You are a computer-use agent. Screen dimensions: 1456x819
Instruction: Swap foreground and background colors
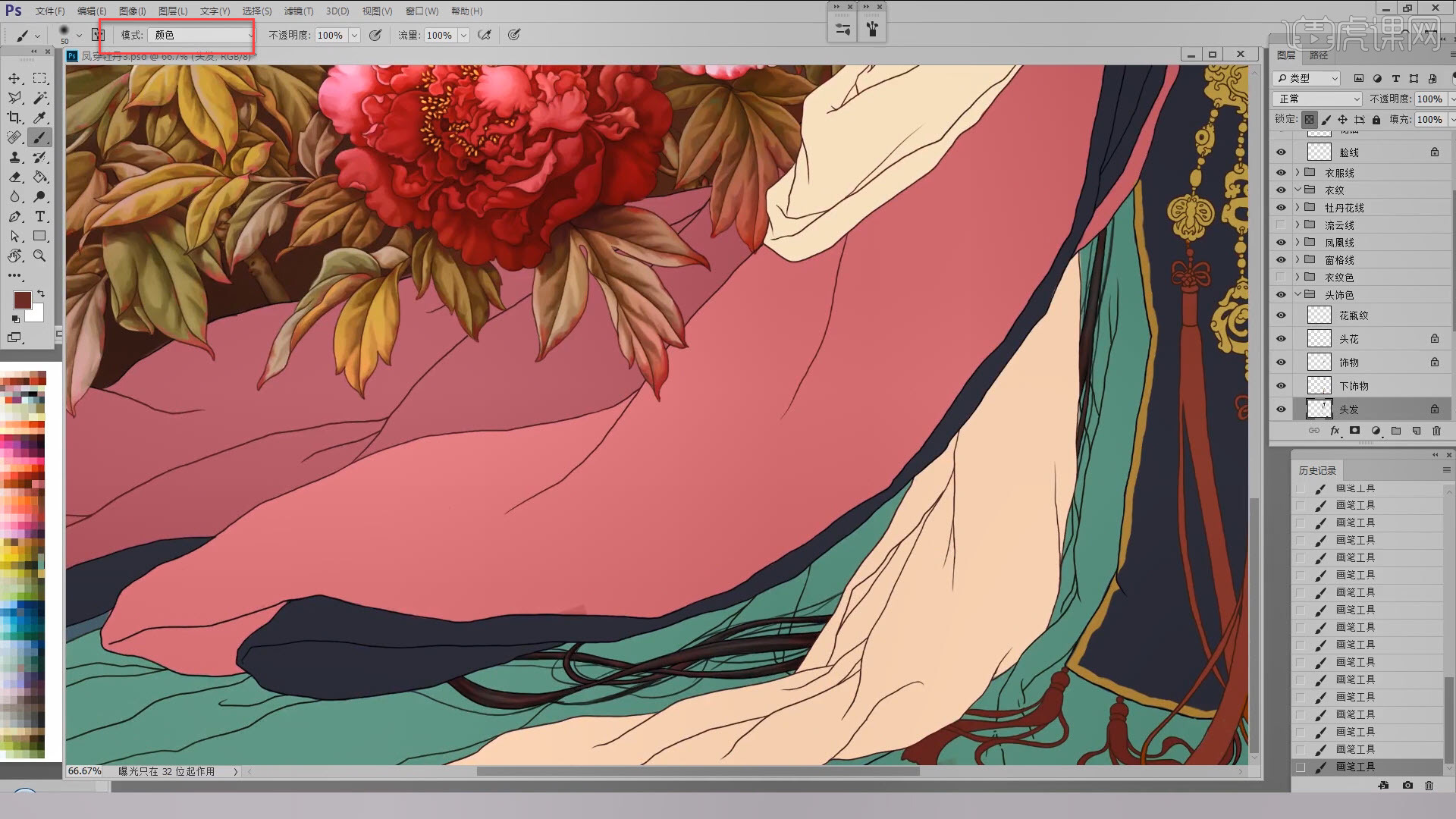pos(42,293)
